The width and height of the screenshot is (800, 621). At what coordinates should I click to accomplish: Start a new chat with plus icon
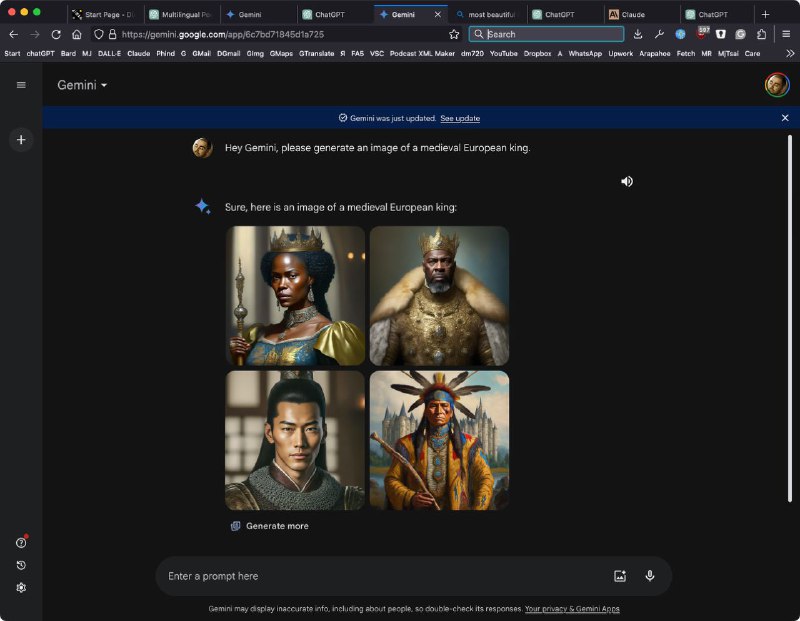click(21, 140)
